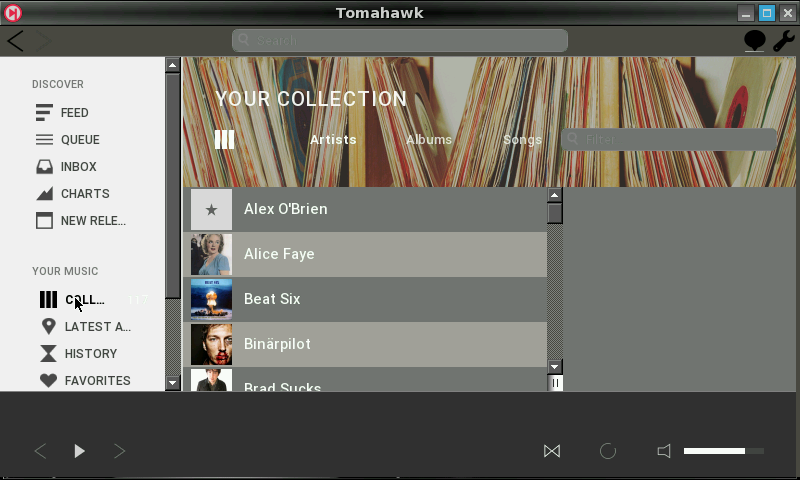Switch to the Artists tab
The image size is (800, 480).
tap(333, 140)
